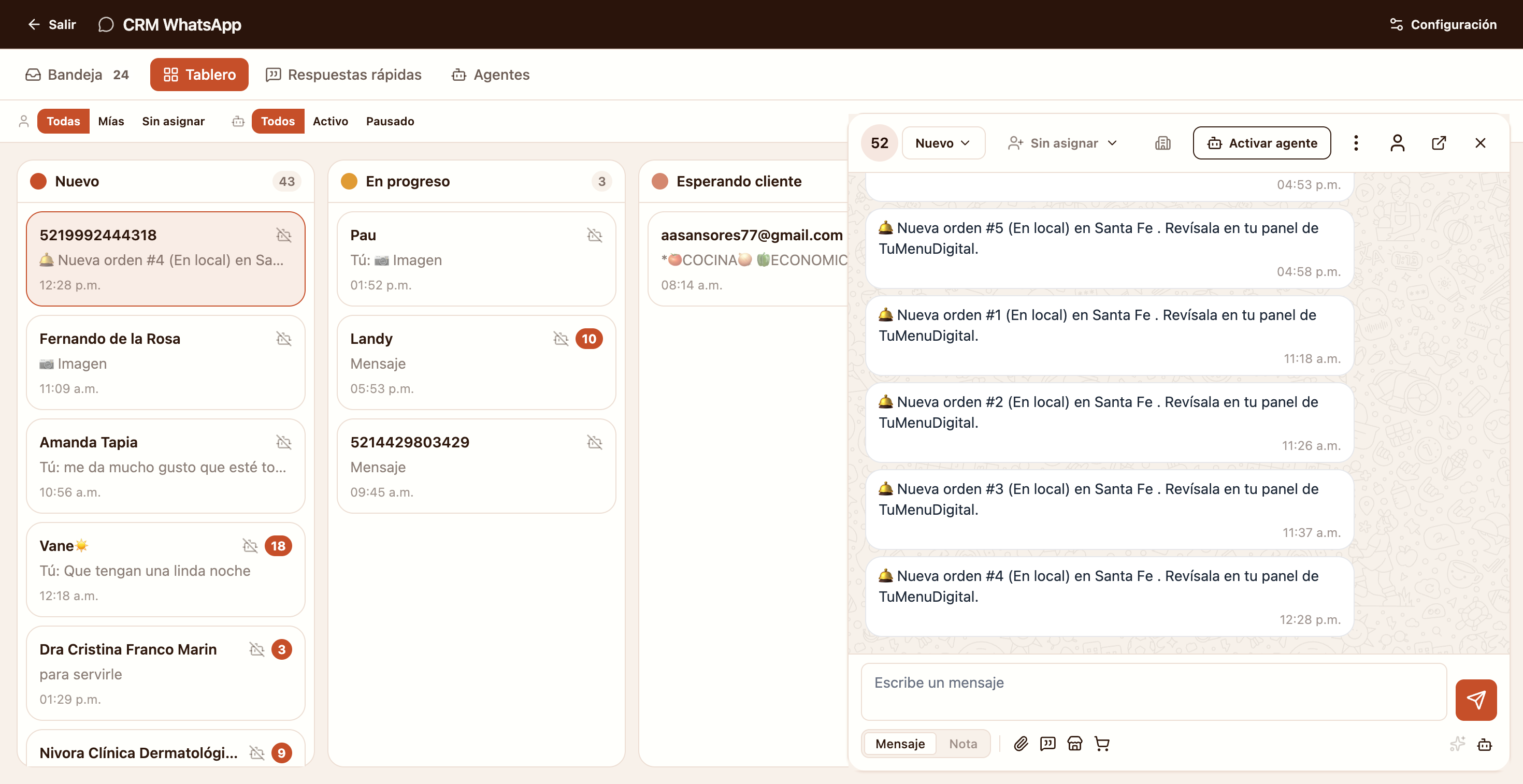Viewport: 1523px width, 784px height.
Task: Open the quick replies icon below message box
Action: coord(1047,744)
